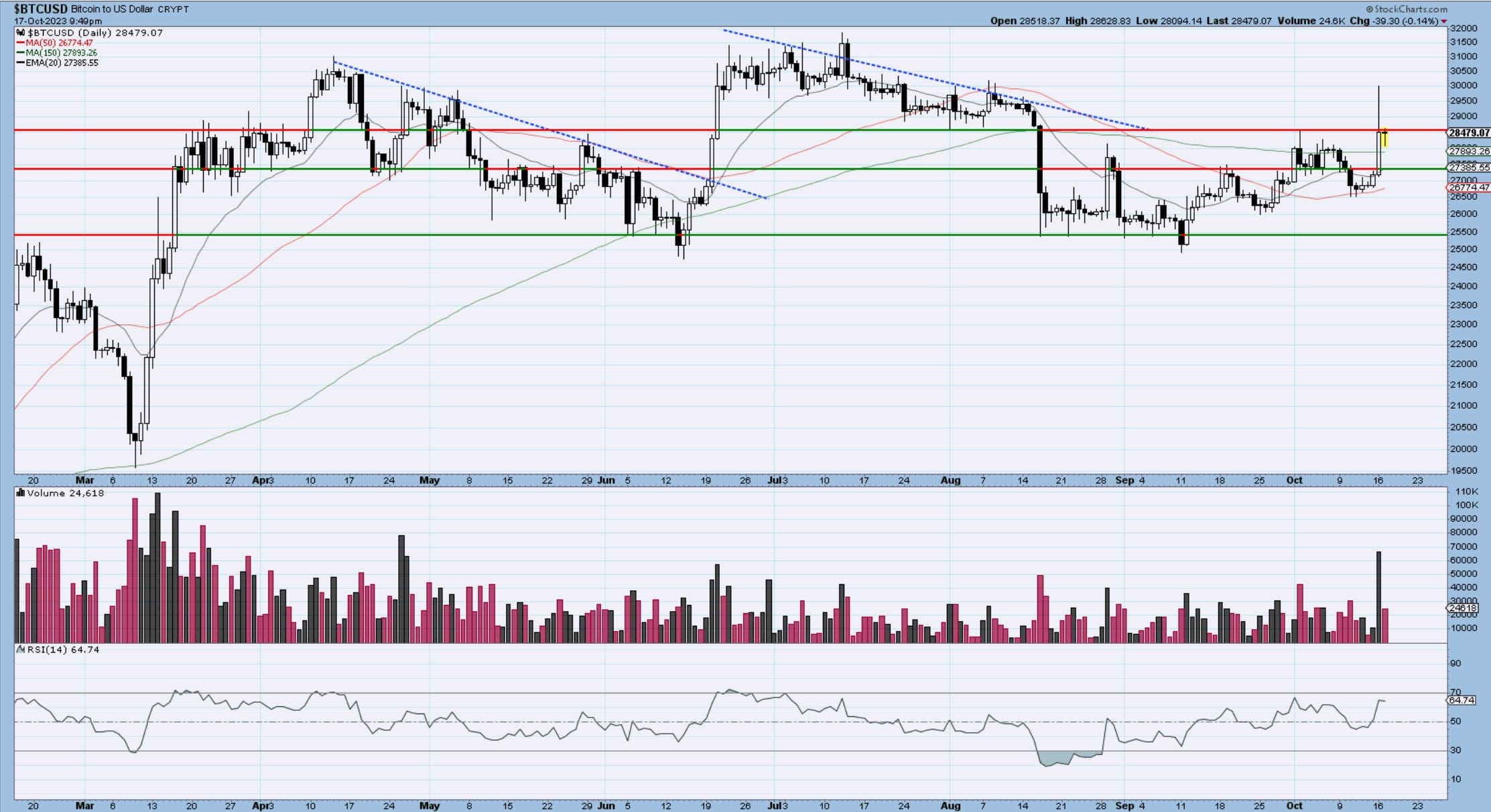Click the Oct label on bottom RSI time axis
Image resolution: width=1491 pixels, height=812 pixels.
click(x=1294, y=805)
